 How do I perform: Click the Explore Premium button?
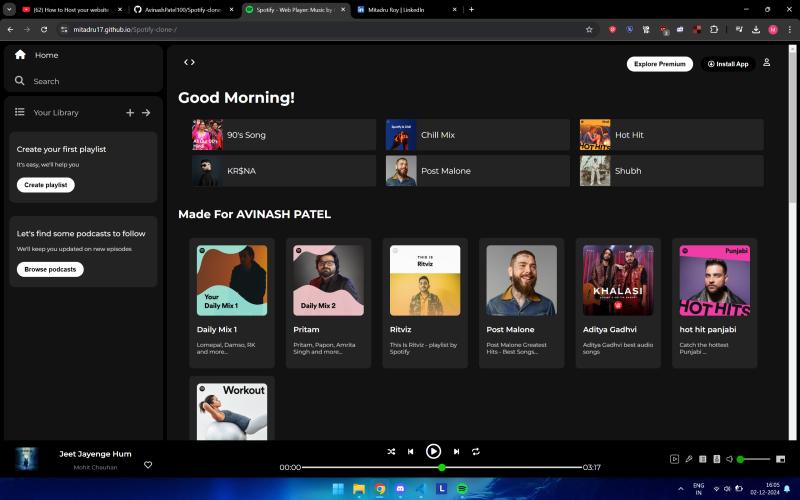pyautogui.click(x=660, y=64)
